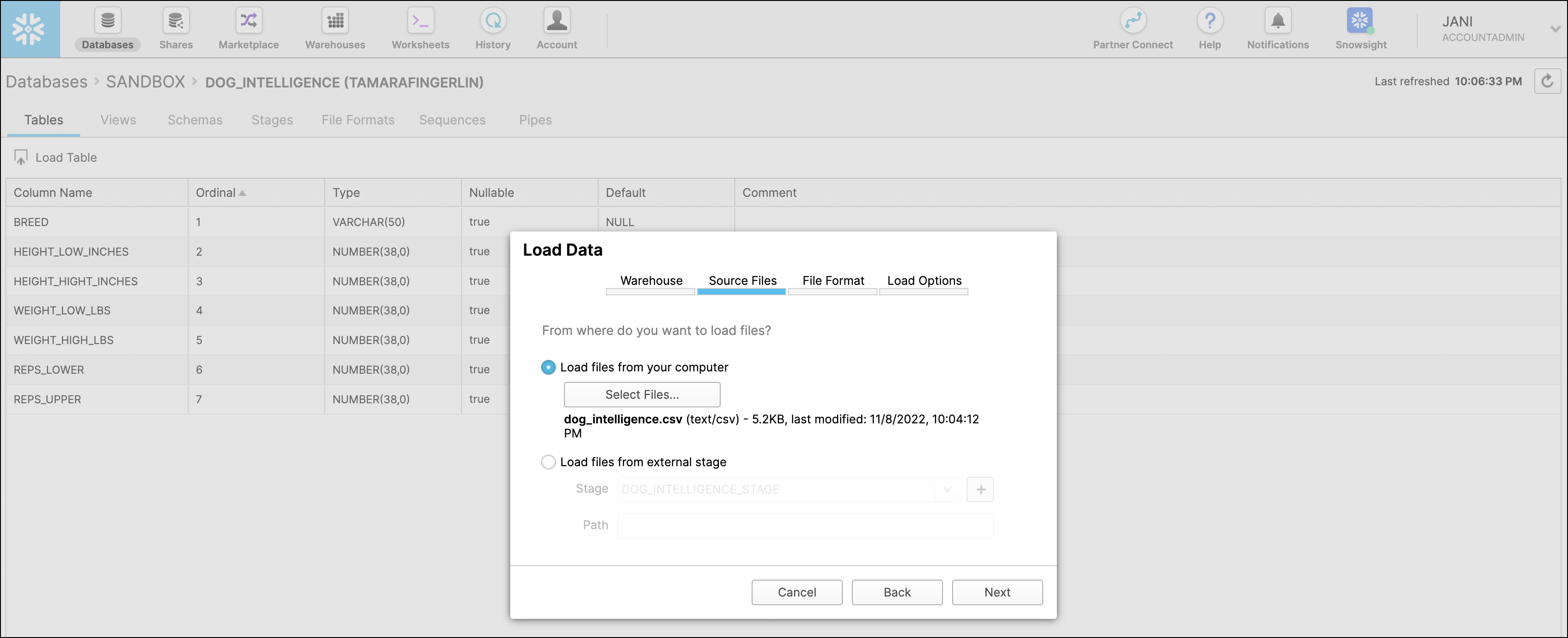Open the Views tab
The height and width of the screenshot is (638, 1568).
[x=118, y=120]
